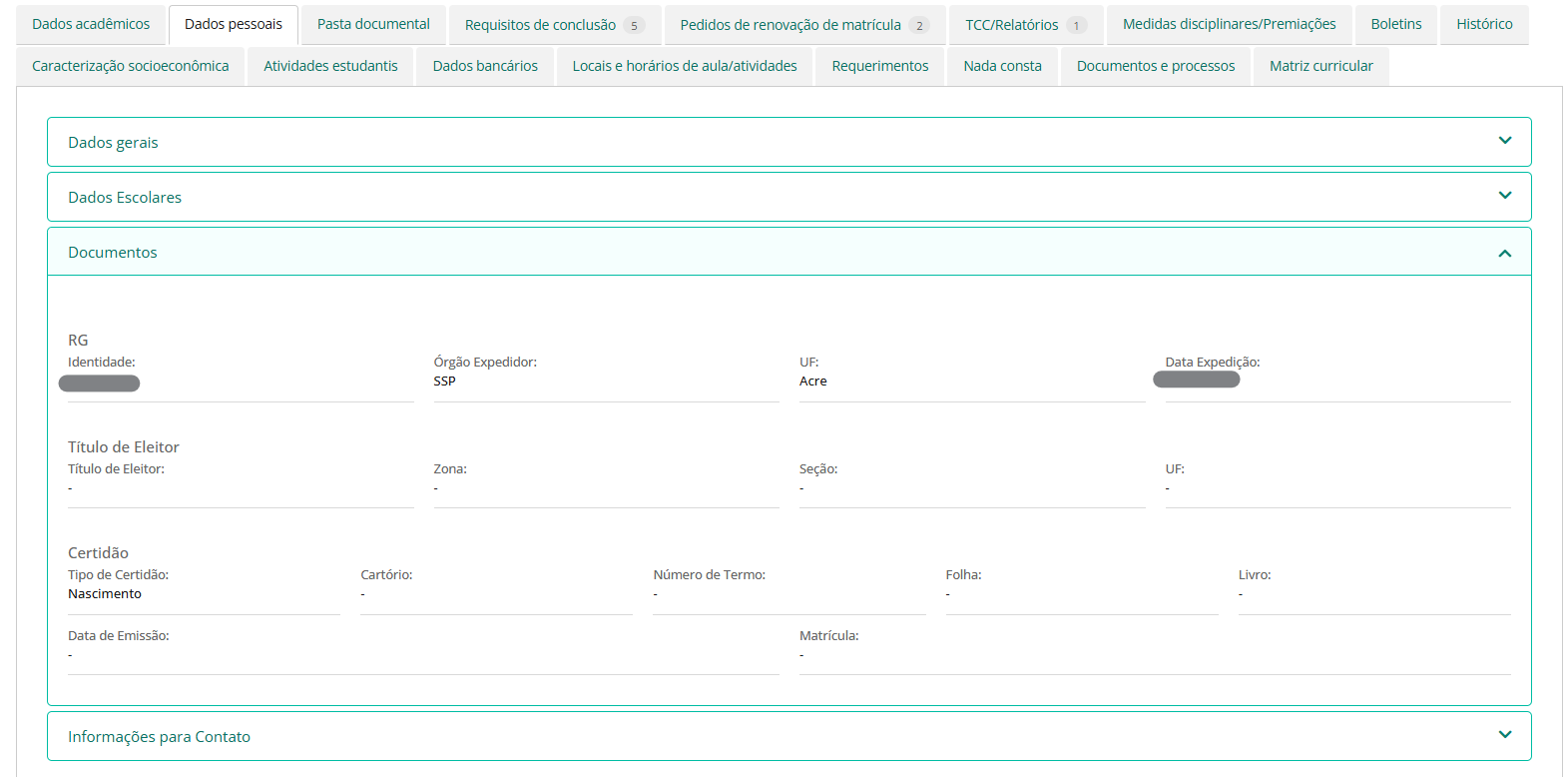This screenshot has width=1568, height=777.
Task: Open Requisitos de conclusão tab
Action: pos(554,25)
